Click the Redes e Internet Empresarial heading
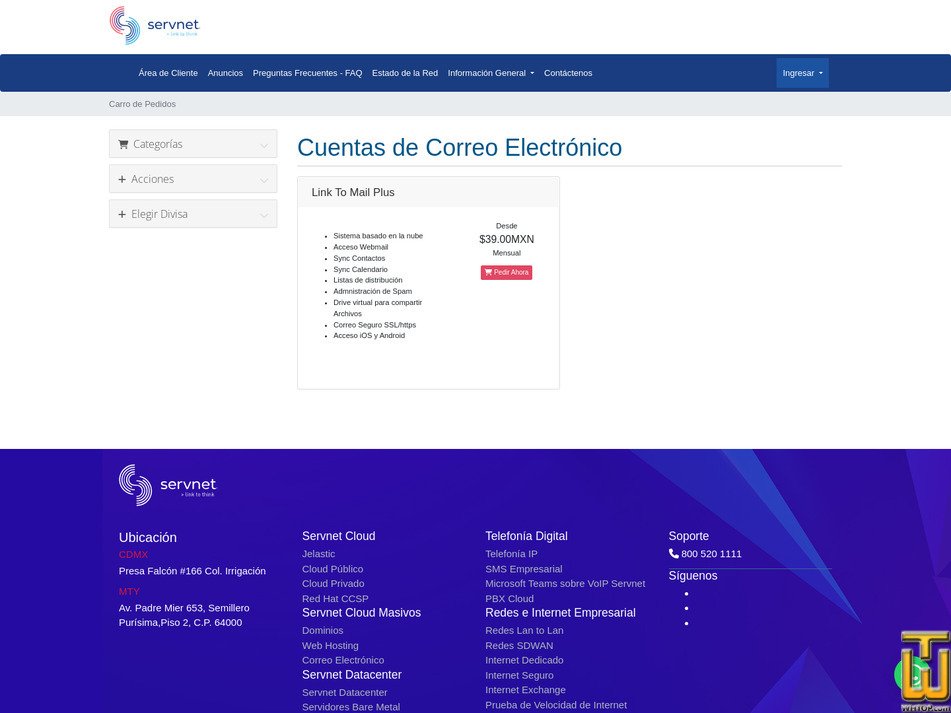The image size is (951, 713). tap(560, 613)
